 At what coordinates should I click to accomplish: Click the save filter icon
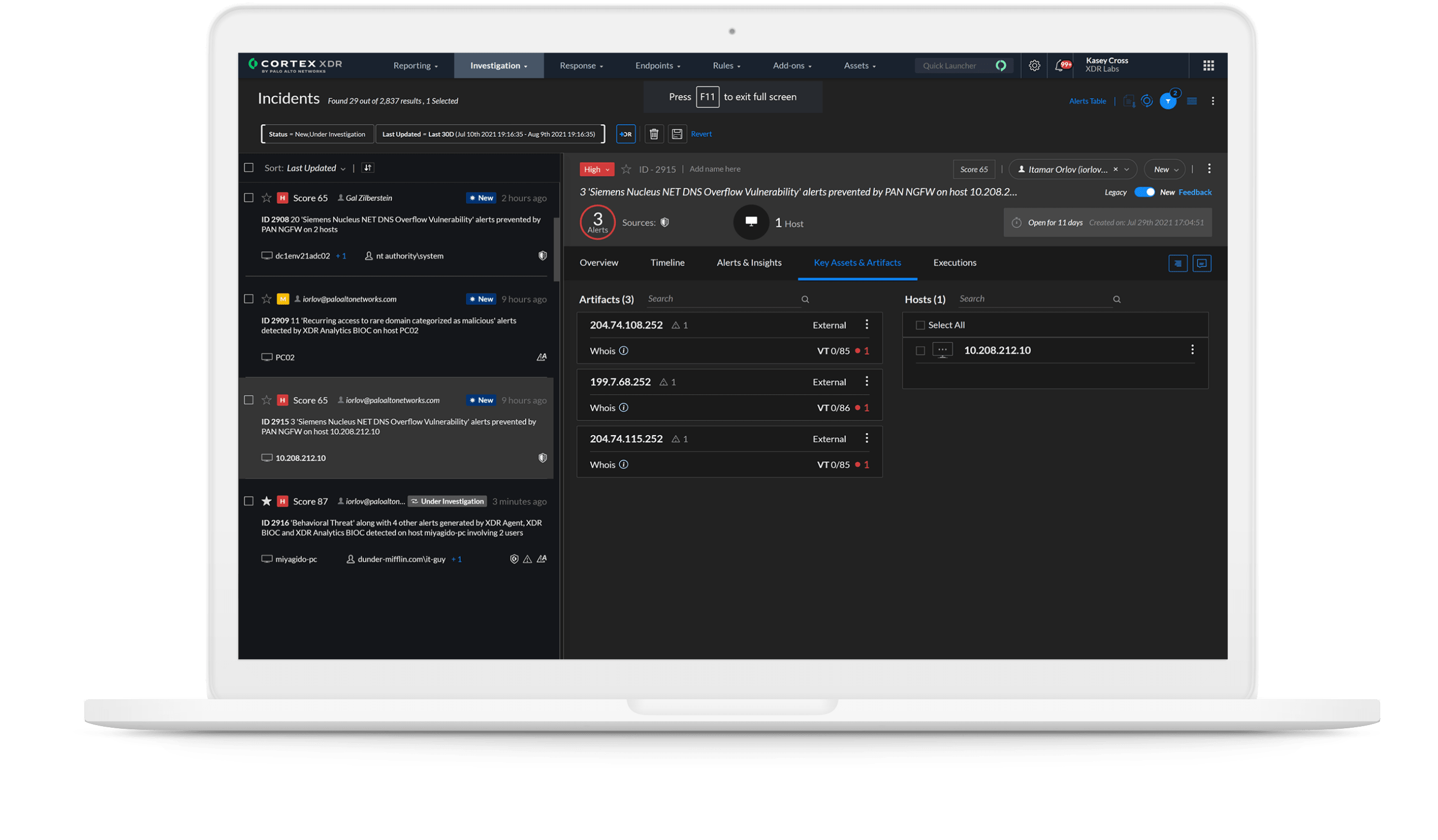tap(677, 134)
